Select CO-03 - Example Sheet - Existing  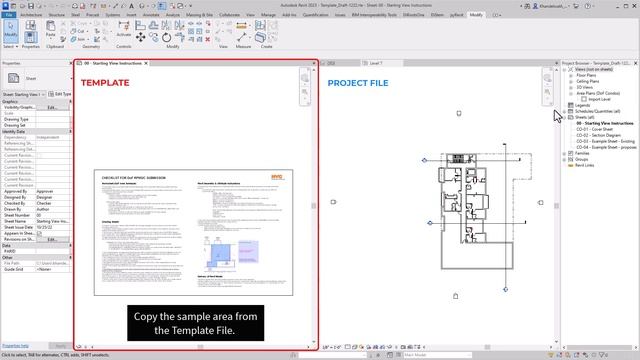tap(605, 141)
